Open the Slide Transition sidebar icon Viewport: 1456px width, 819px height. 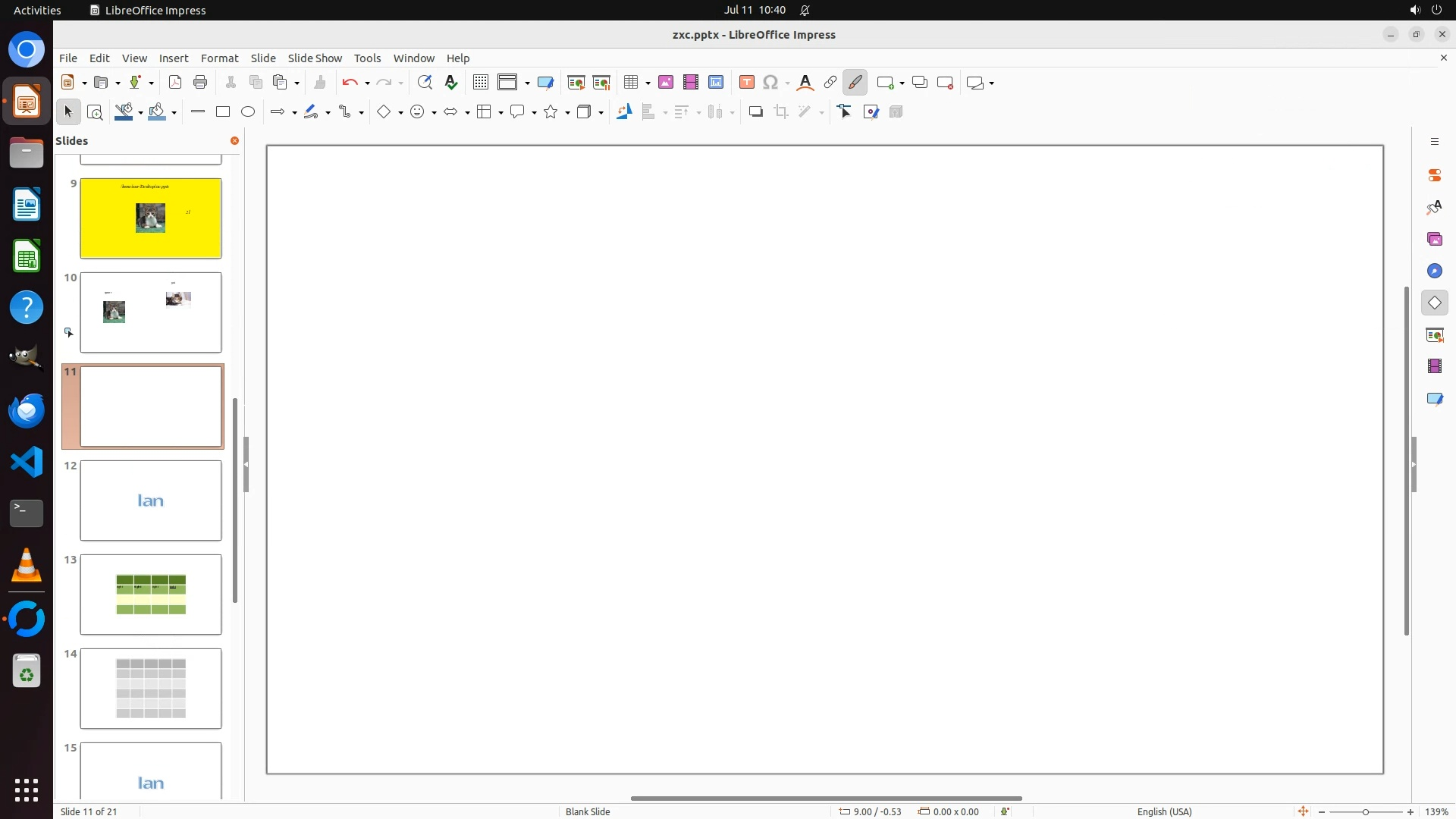click(x=1434, y=335)
